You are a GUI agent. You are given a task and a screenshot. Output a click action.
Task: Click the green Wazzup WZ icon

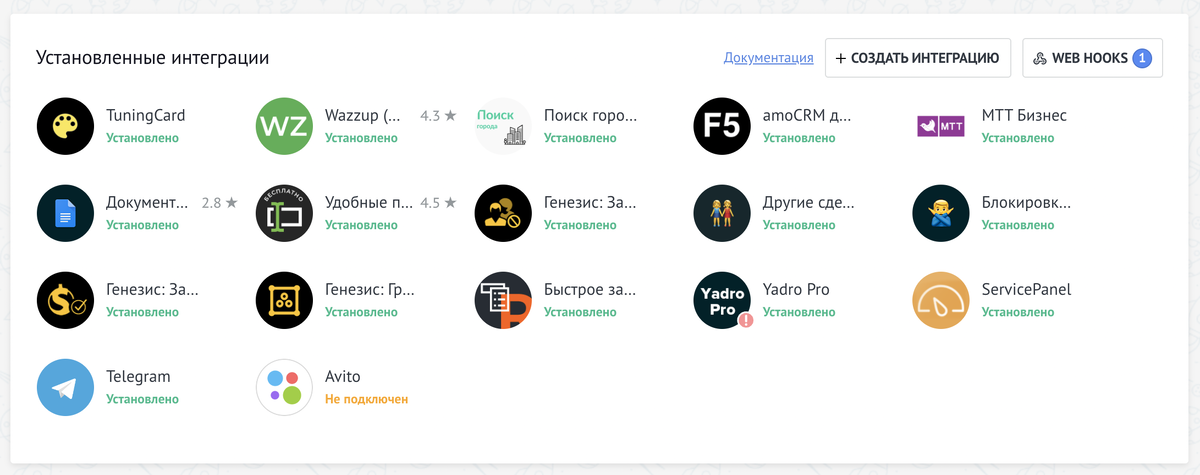pyautogui.click(x=284, y=126)
